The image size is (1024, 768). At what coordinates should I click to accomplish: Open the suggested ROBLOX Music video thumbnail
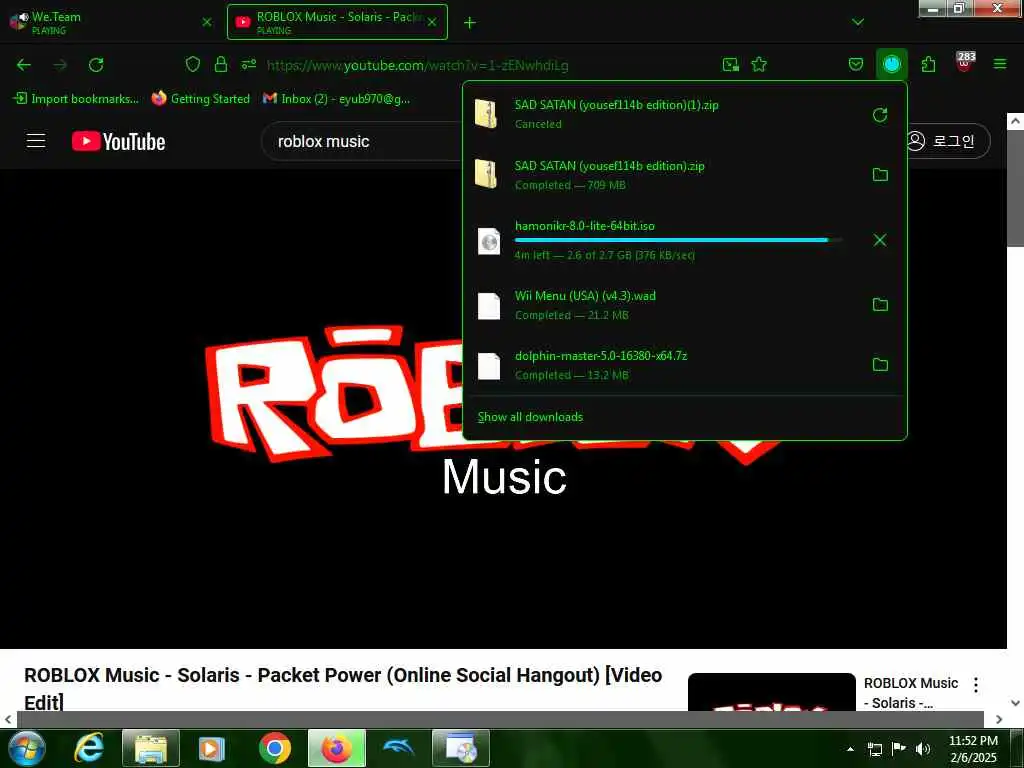(x=771, y=692)
